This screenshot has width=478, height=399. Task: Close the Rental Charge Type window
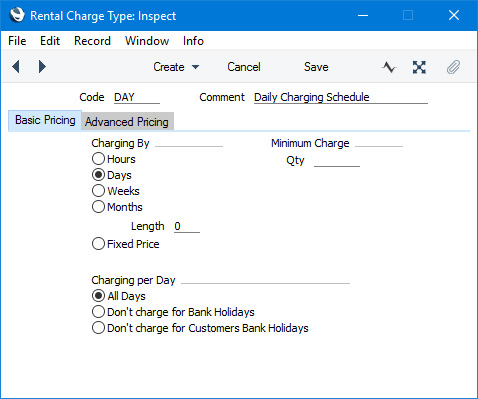pyautogui.click(x=454, y=15)
